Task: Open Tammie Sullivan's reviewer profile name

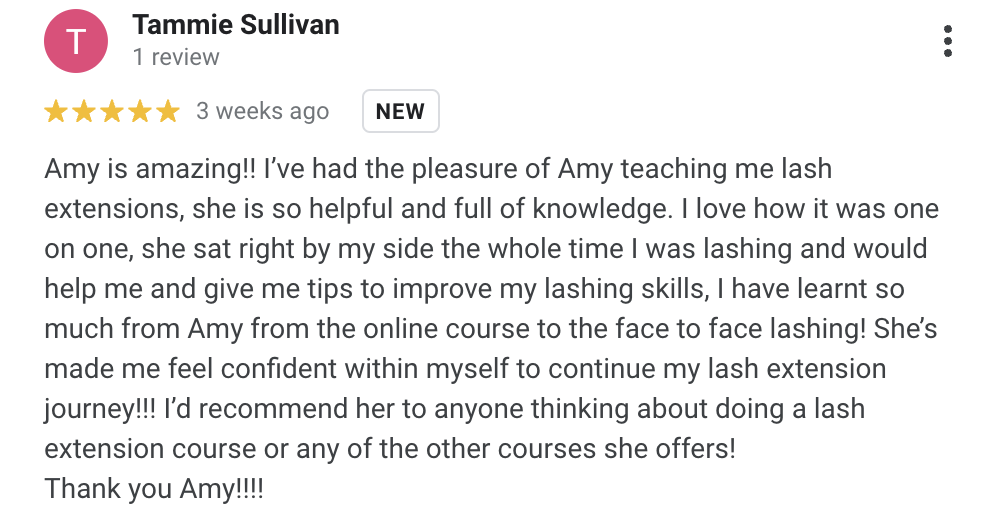Action: point(236,24)
